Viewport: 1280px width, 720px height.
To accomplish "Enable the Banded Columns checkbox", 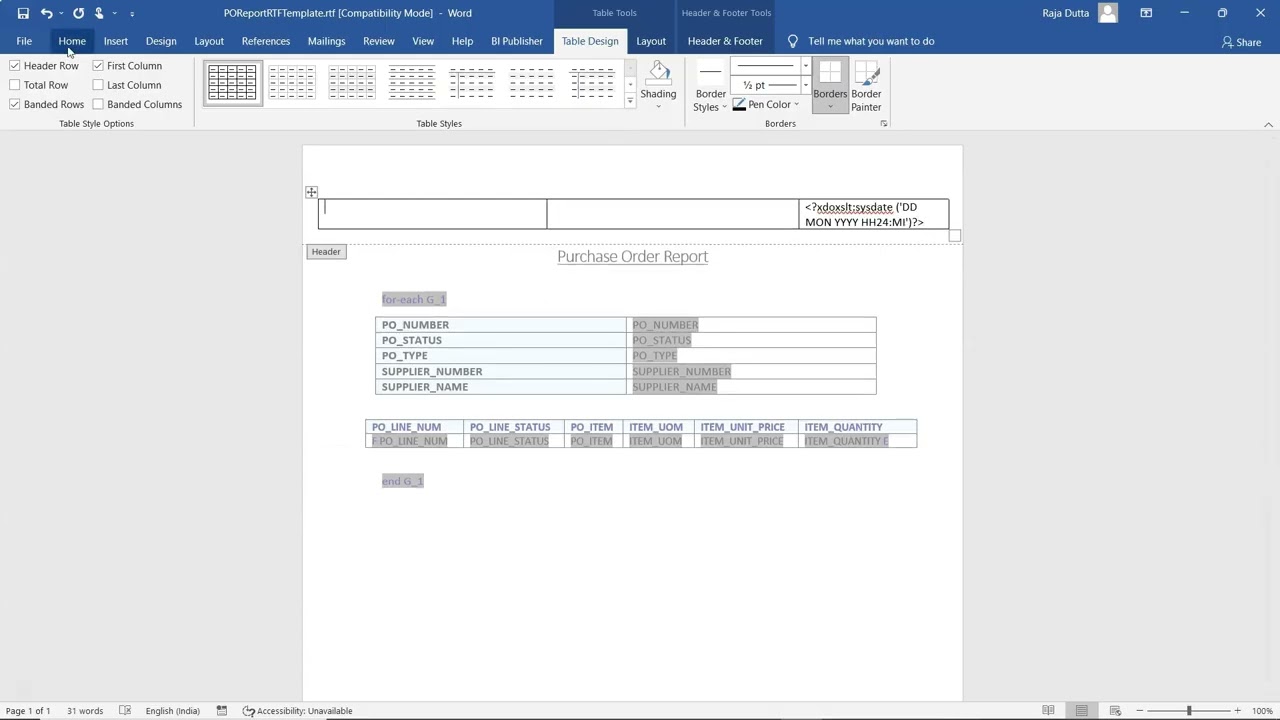I will (x=137, y=104).
